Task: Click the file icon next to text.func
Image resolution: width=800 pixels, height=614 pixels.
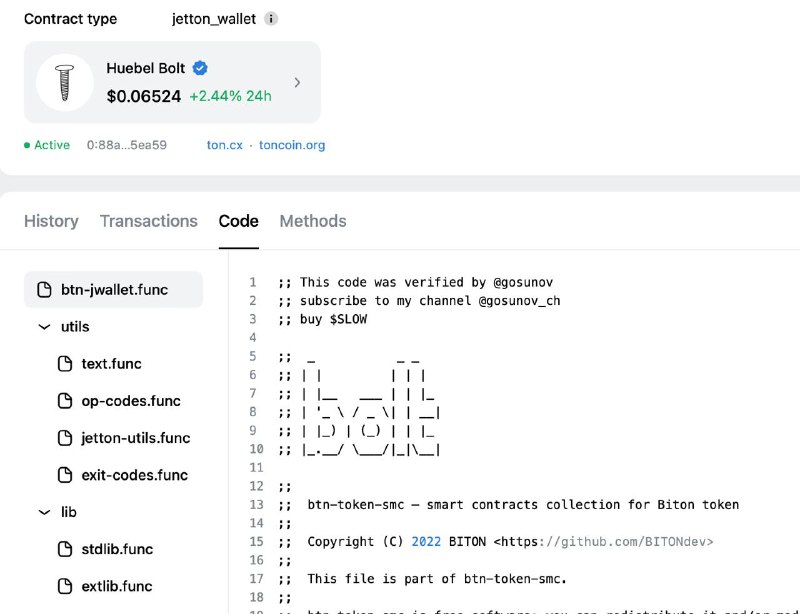Action: tap(65, 364)
